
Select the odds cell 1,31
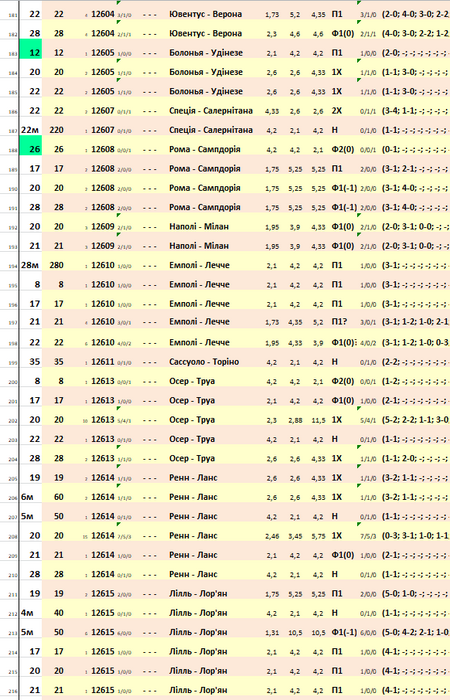[x=272, y=633]
